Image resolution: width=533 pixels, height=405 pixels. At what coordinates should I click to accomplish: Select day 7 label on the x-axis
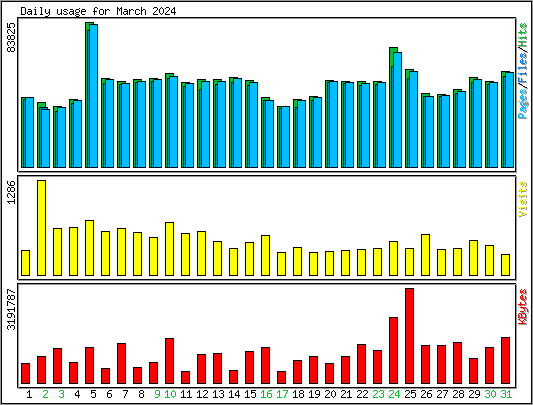click(125, 394)
